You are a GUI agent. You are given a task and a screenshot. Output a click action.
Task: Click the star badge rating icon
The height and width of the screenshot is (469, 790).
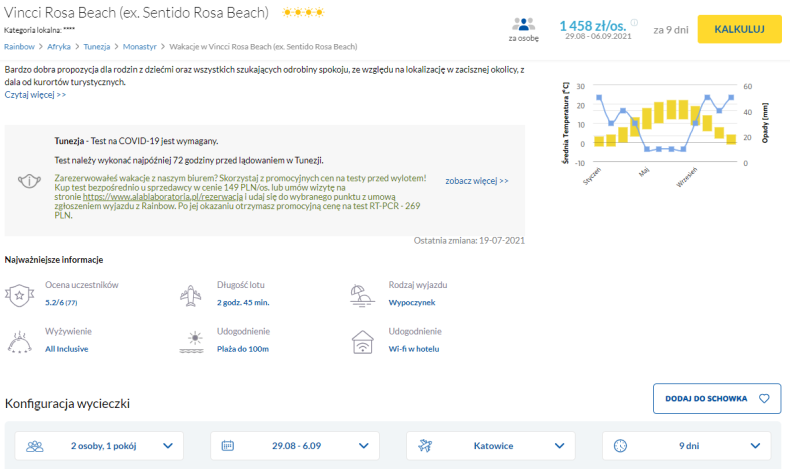pyautogui.click(x=19, y=295)
